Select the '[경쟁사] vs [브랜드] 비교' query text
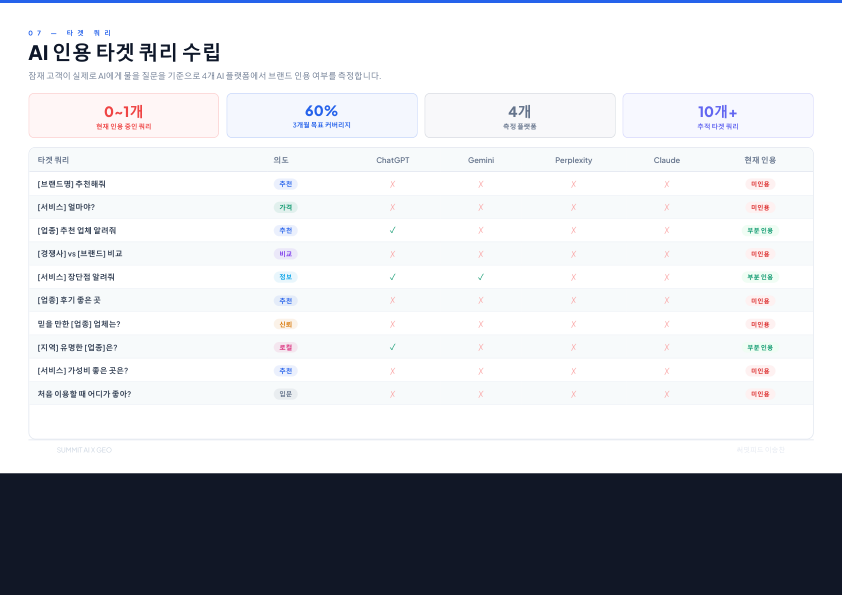 [80, 254]
